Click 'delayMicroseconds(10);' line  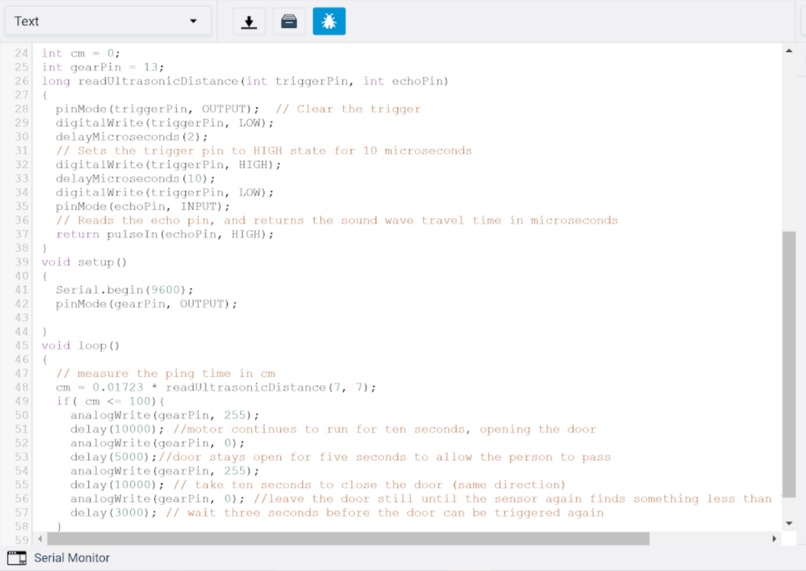tap(135, 178)
